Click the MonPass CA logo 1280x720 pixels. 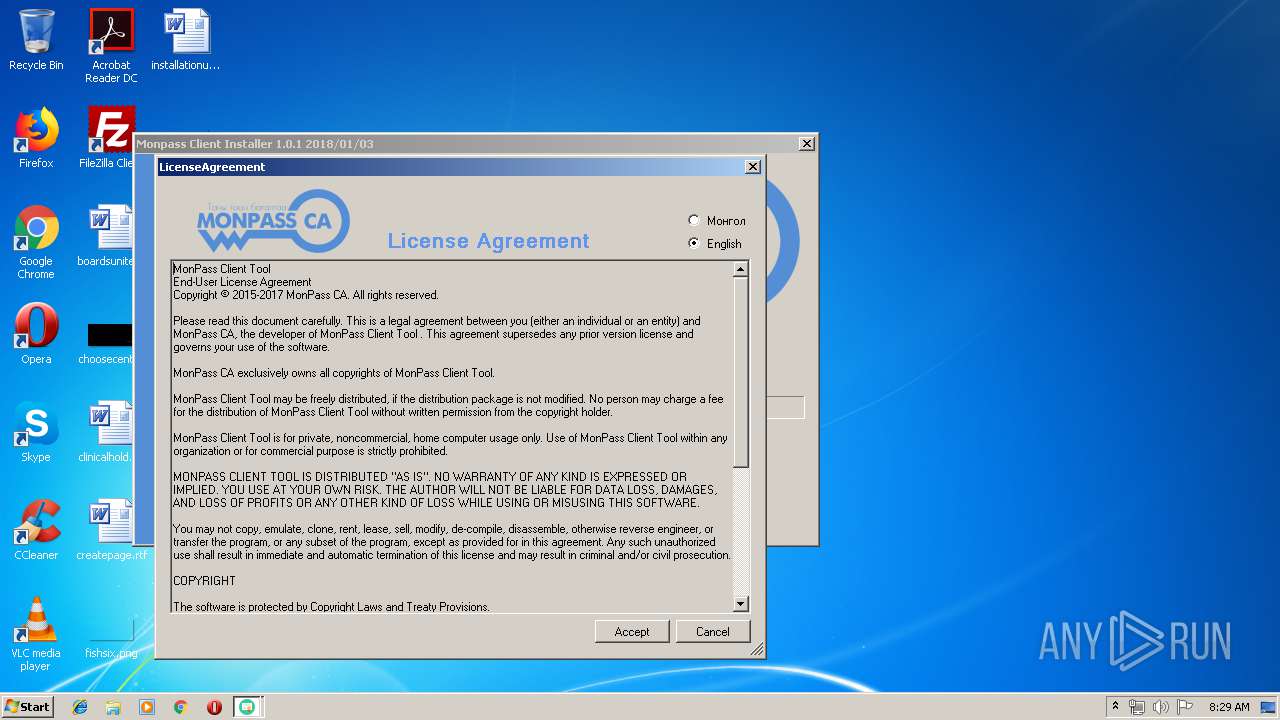273,221
